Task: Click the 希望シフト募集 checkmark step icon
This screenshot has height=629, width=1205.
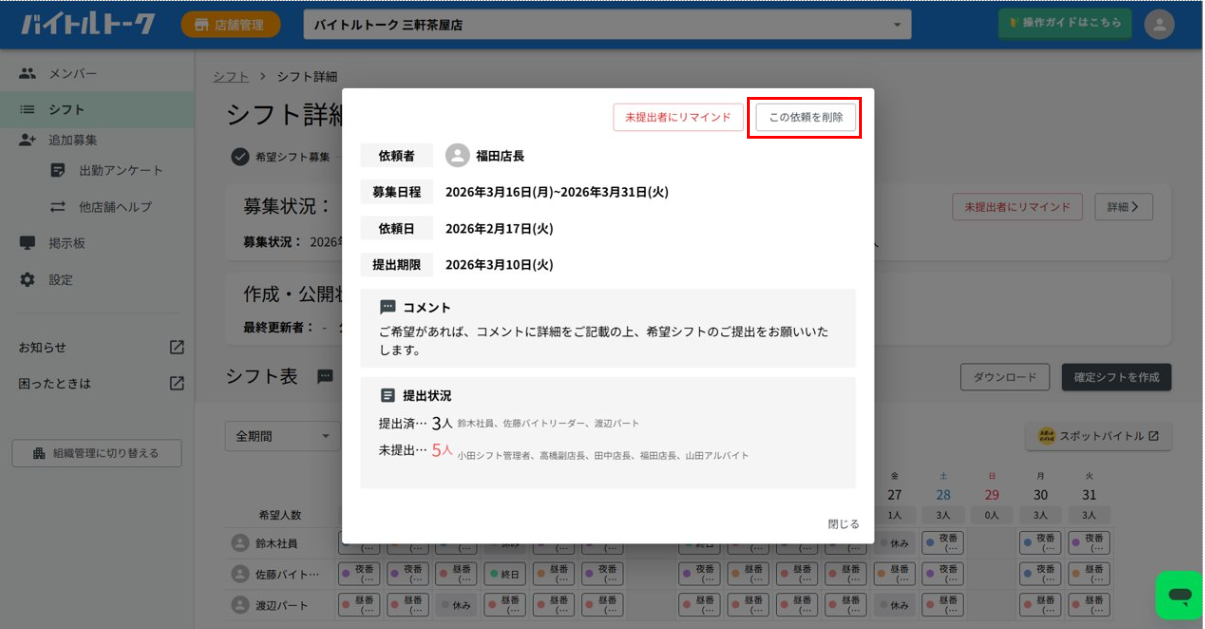Action: click(240, 156)
